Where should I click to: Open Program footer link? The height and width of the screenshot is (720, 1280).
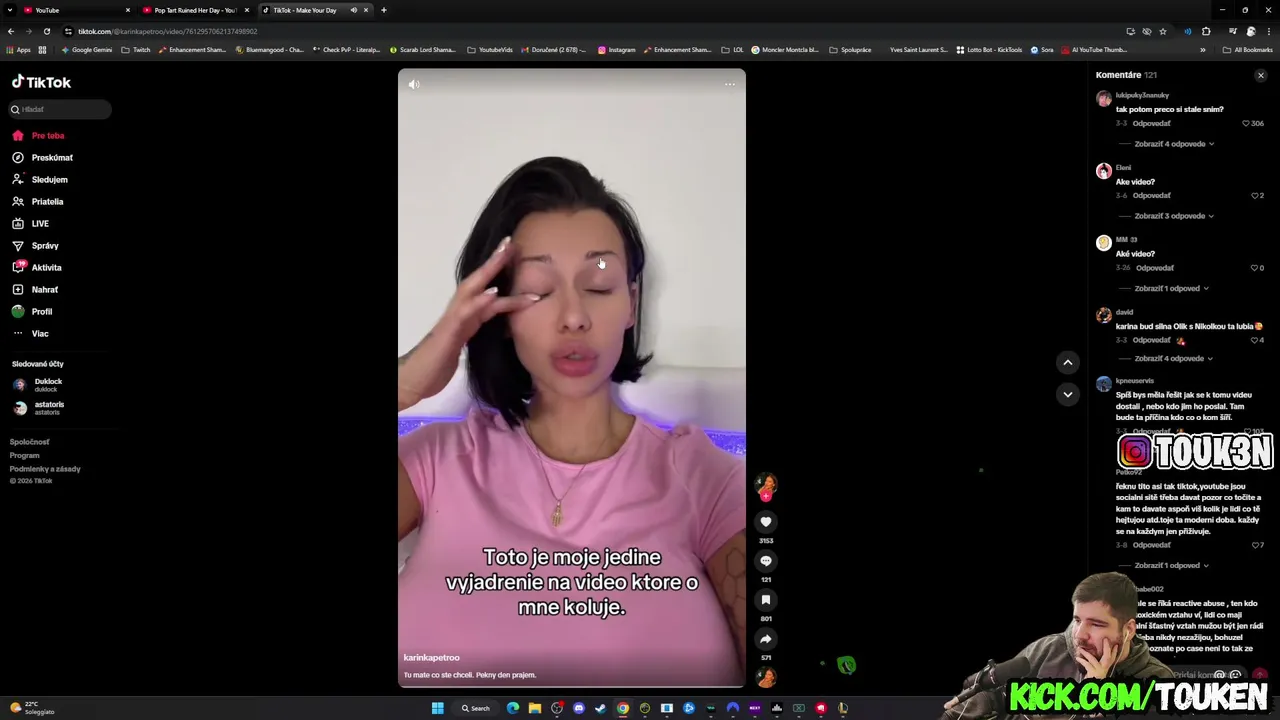(x=24, y=455)
